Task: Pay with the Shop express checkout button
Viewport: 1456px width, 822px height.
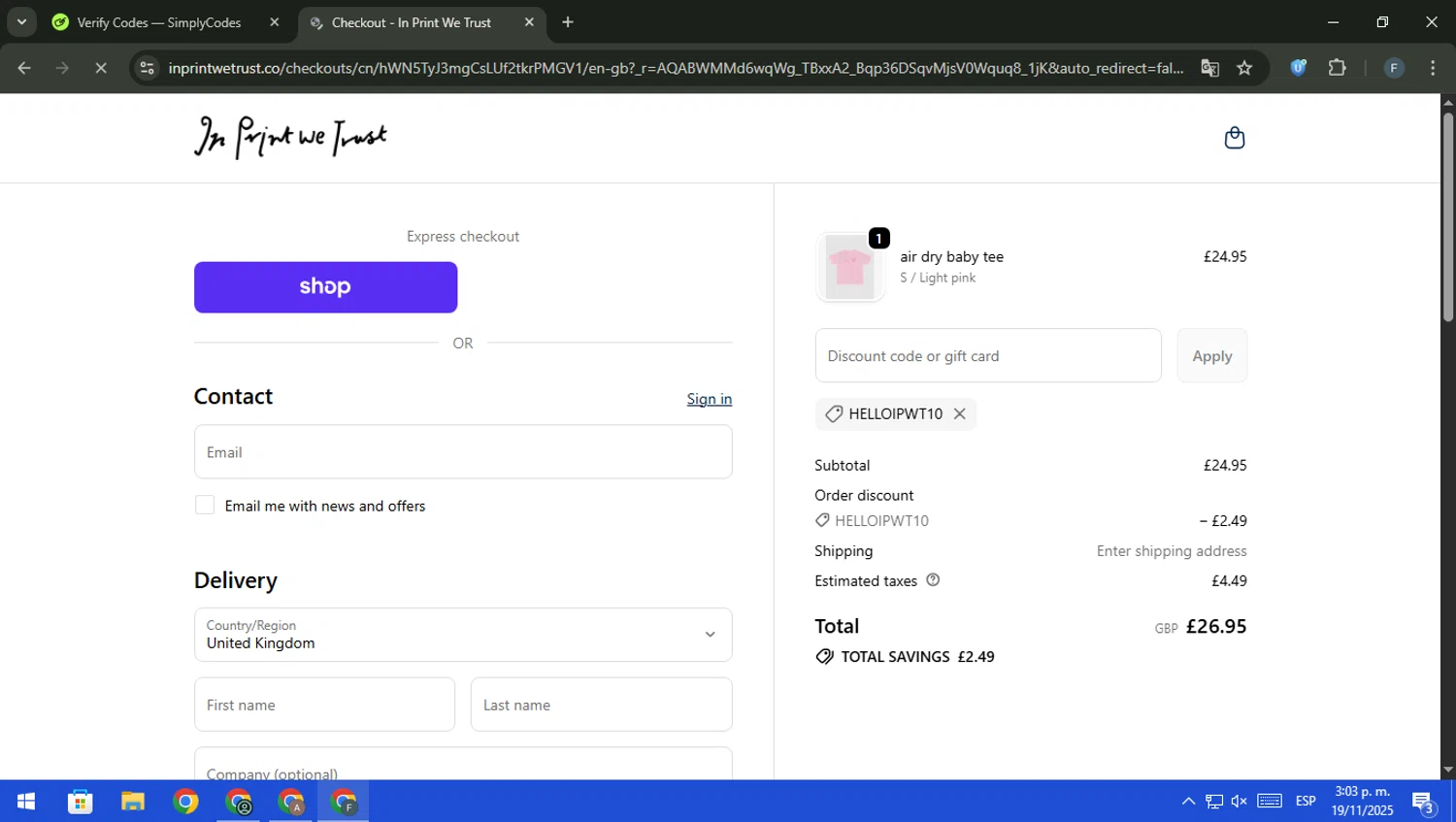Action: pyautogui.click(x=325, y=287)
